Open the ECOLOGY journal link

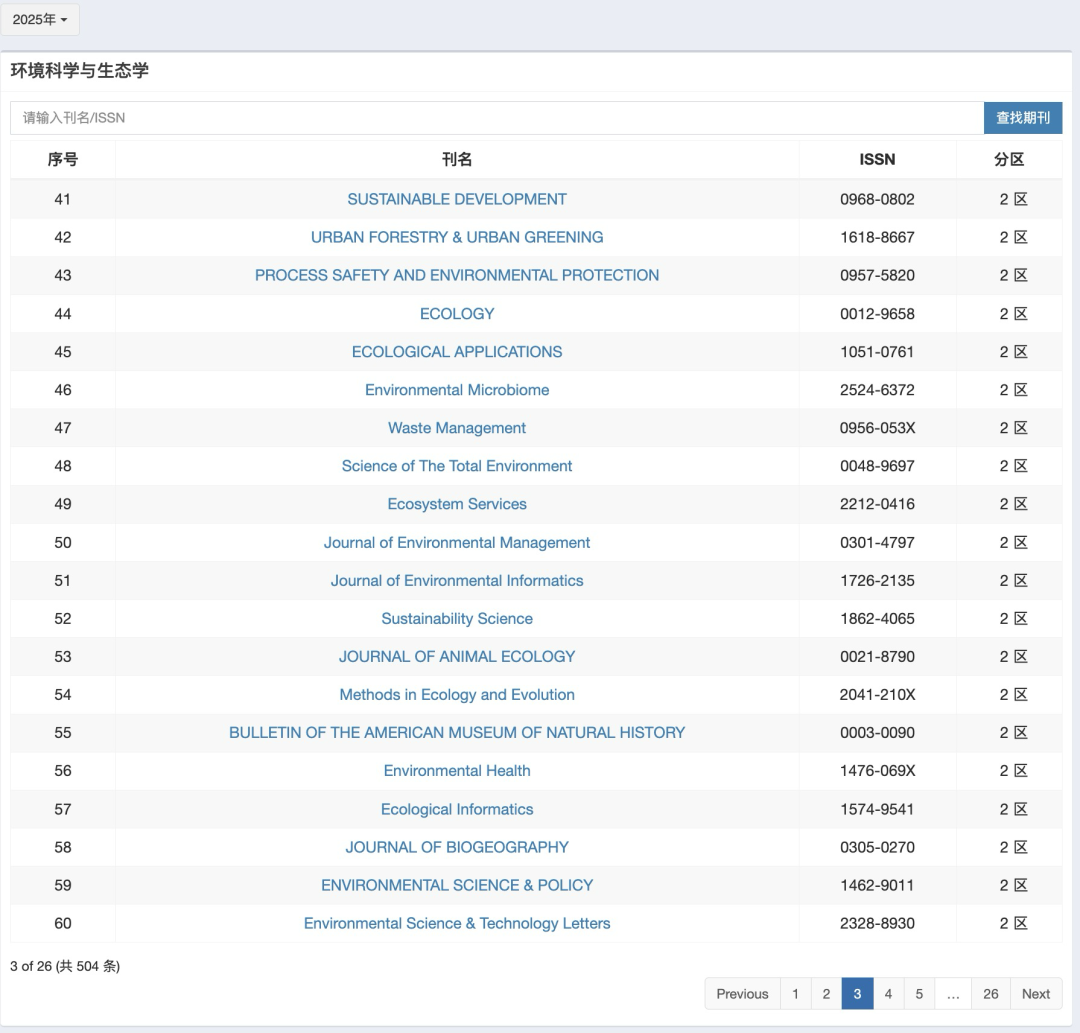(457, 313)
